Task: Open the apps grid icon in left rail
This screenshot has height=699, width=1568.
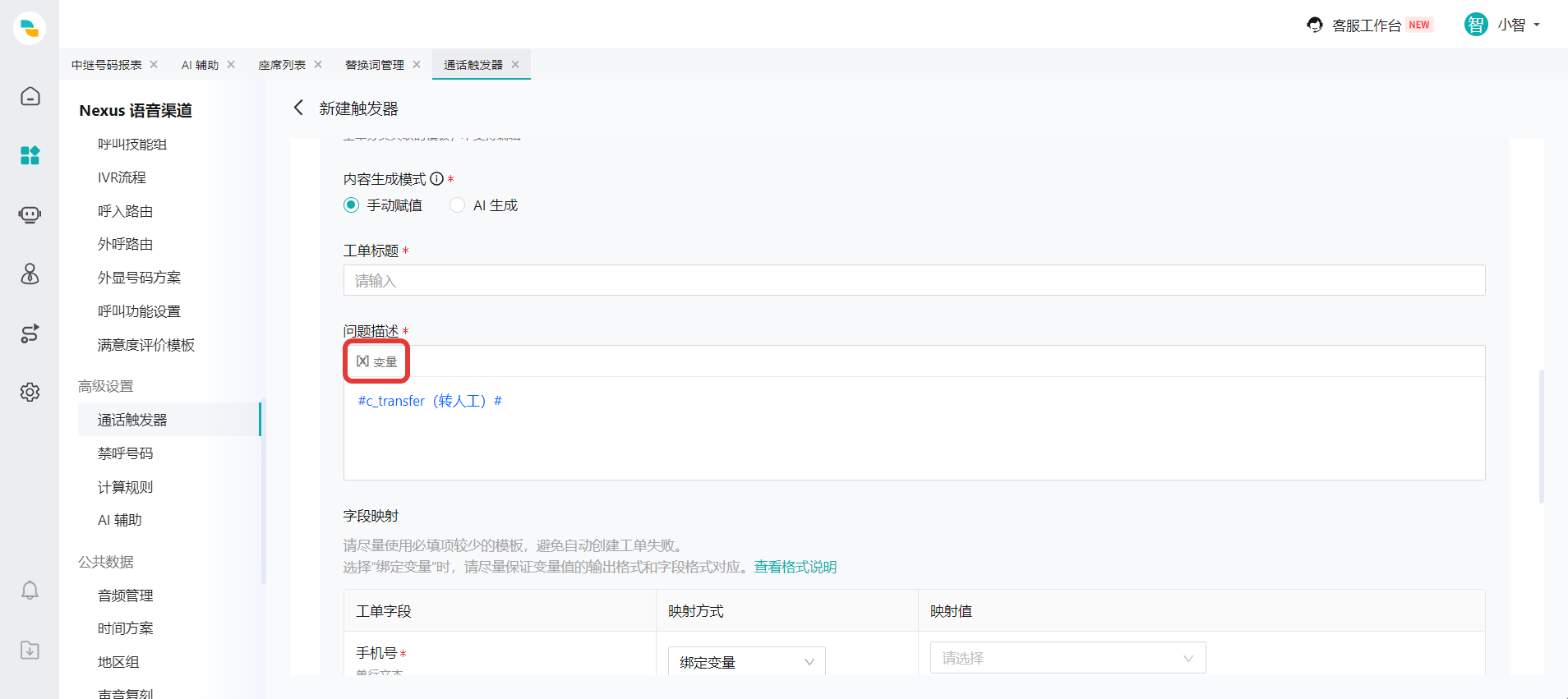Action: [x=30, y=155]
